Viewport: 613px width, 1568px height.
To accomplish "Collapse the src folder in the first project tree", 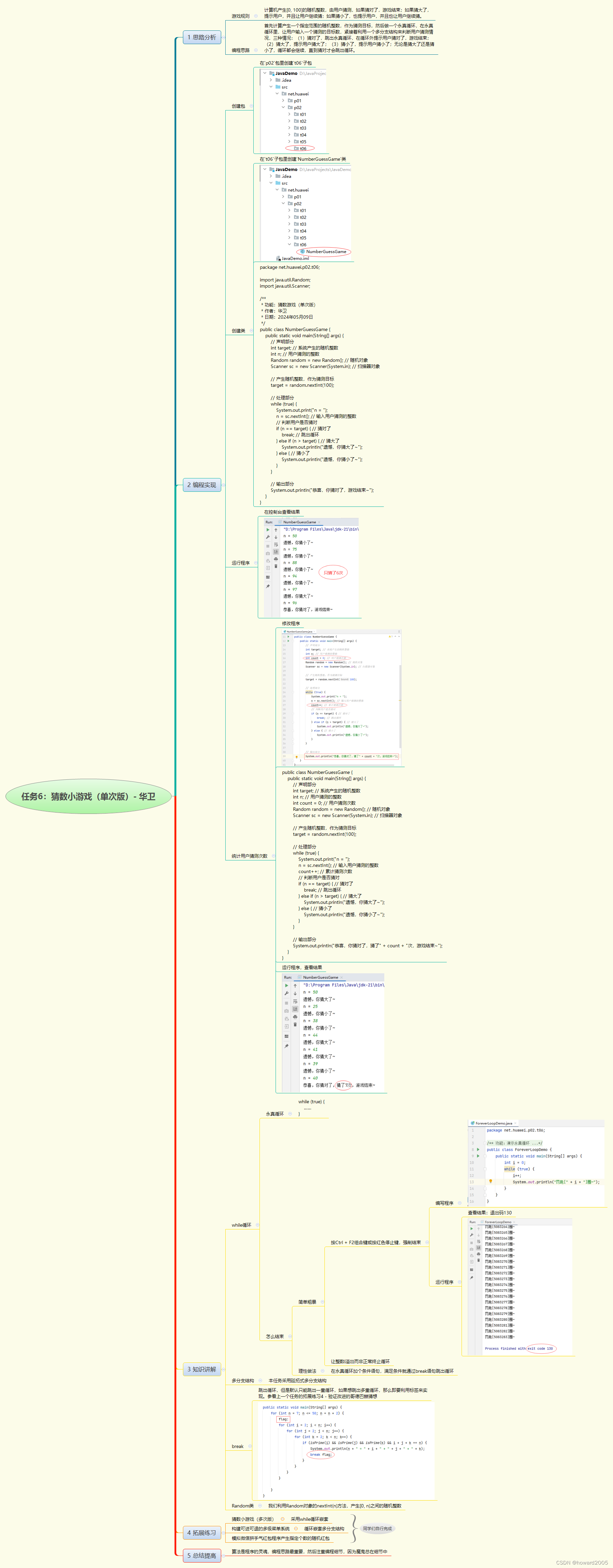I will [271, 87].
